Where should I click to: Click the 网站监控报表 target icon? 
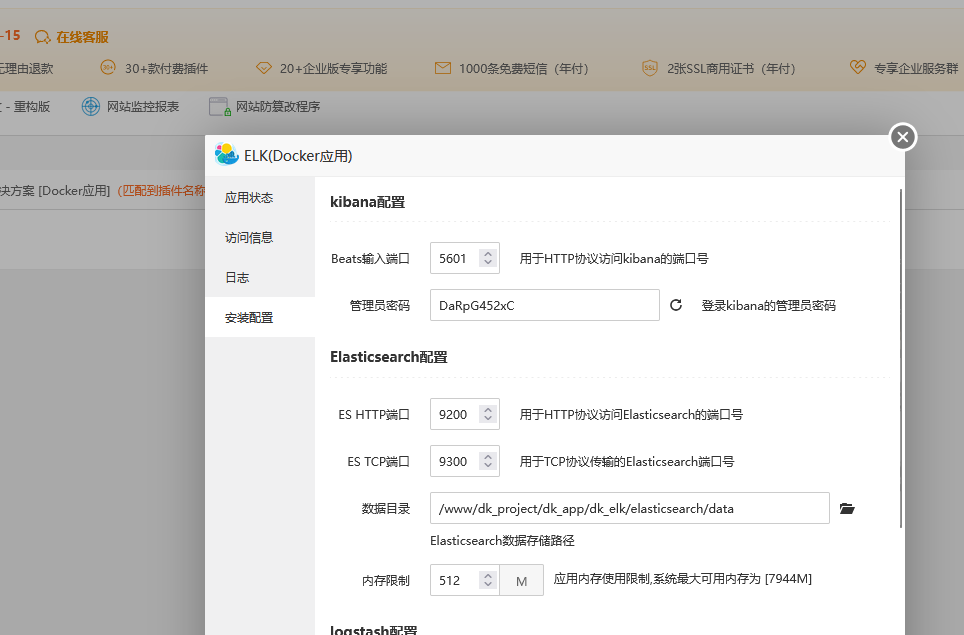pyautogui.click(x=91, y=106)
